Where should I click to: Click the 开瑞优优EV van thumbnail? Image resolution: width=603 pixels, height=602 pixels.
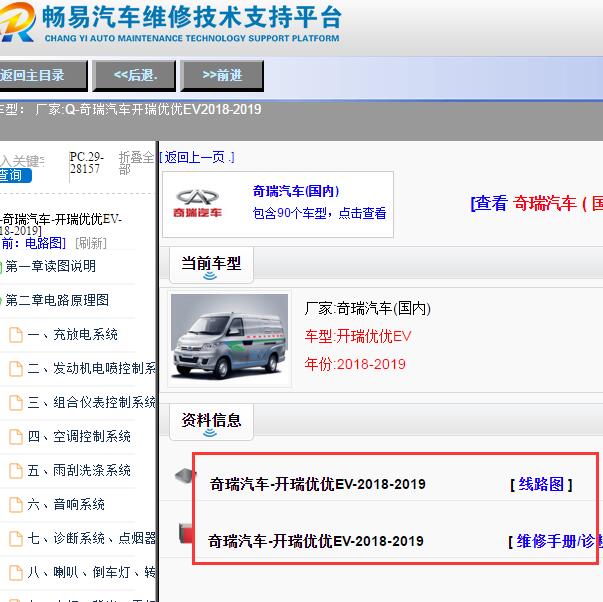[229, 337]
